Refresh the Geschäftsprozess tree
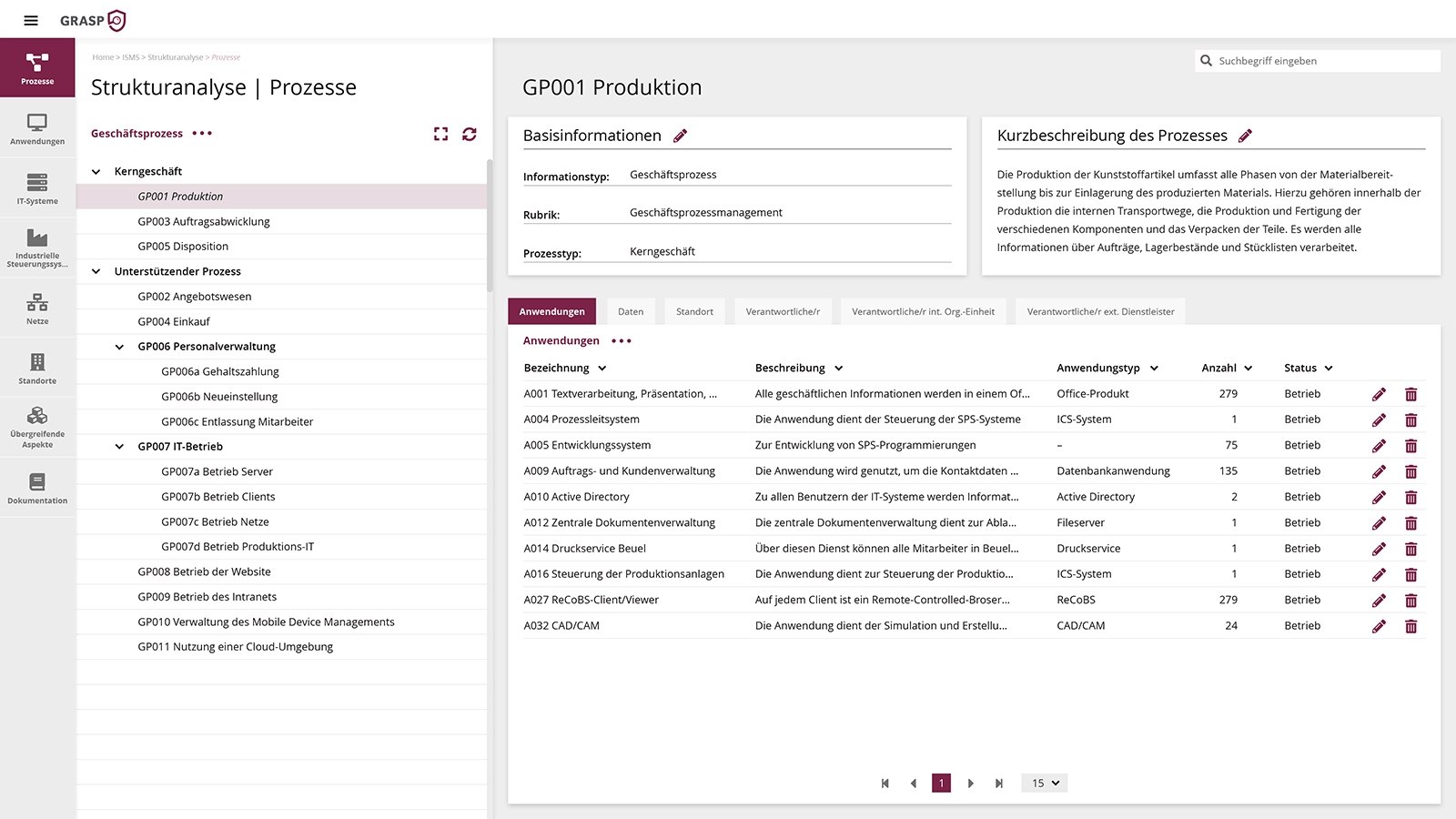This screenshot has height=819, width=1456. 470,134
